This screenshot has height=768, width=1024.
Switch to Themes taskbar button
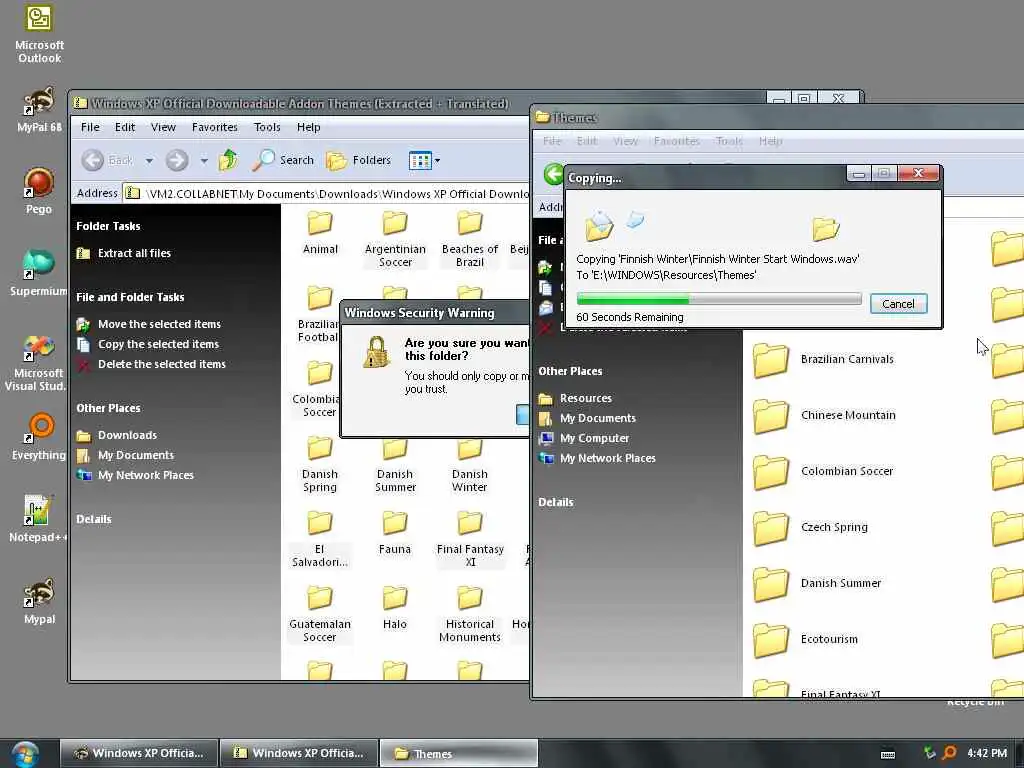pyautogui.click(x=458, y=753)
